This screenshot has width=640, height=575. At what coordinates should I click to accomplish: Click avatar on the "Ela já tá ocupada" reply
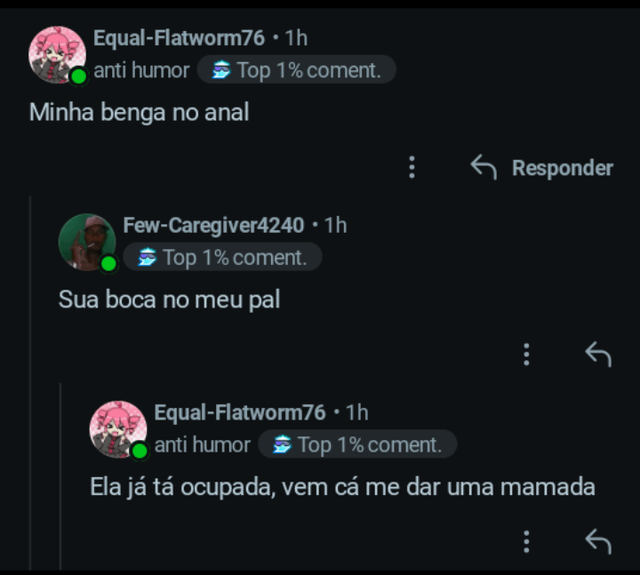pyautogui.click(x=117, y=429)
